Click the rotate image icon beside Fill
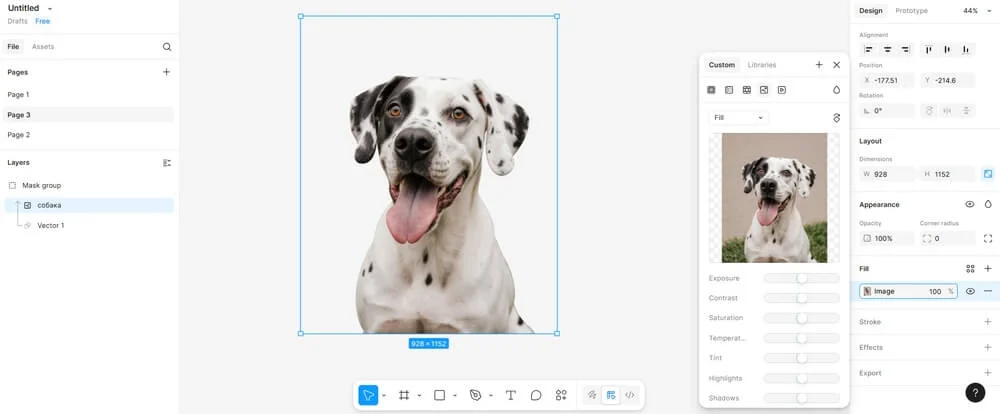Viewport: 1000px width, 414px height. click(836, 118)
